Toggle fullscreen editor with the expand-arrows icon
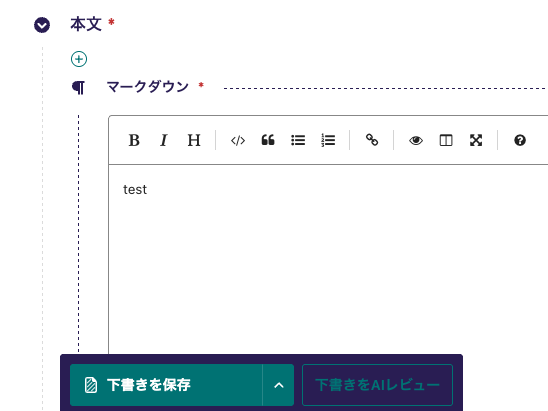Image resolution: width=548 pixels, height=411 pixels. (x=476, y=140)
